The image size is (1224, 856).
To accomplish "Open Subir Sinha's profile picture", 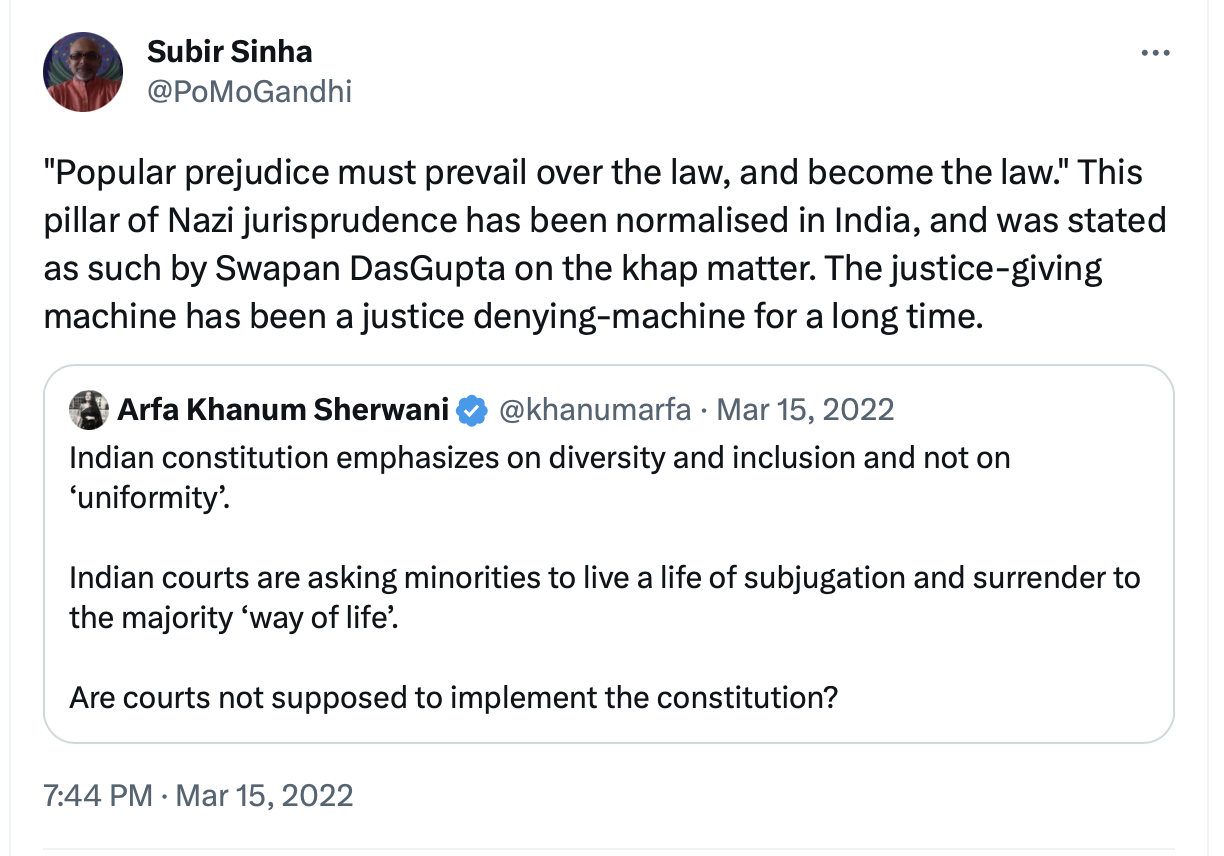I will (x=83, y=72).
